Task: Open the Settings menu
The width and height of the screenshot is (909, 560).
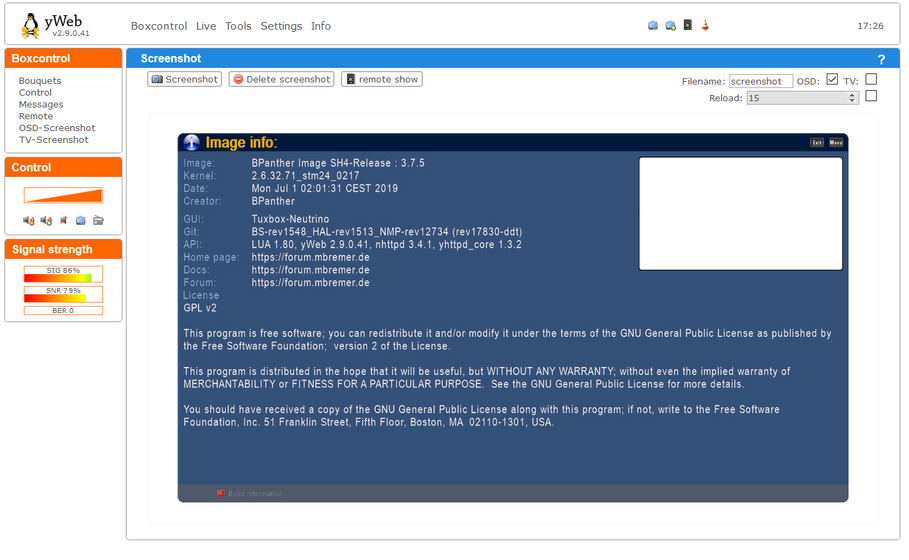Action: point(281,26)
